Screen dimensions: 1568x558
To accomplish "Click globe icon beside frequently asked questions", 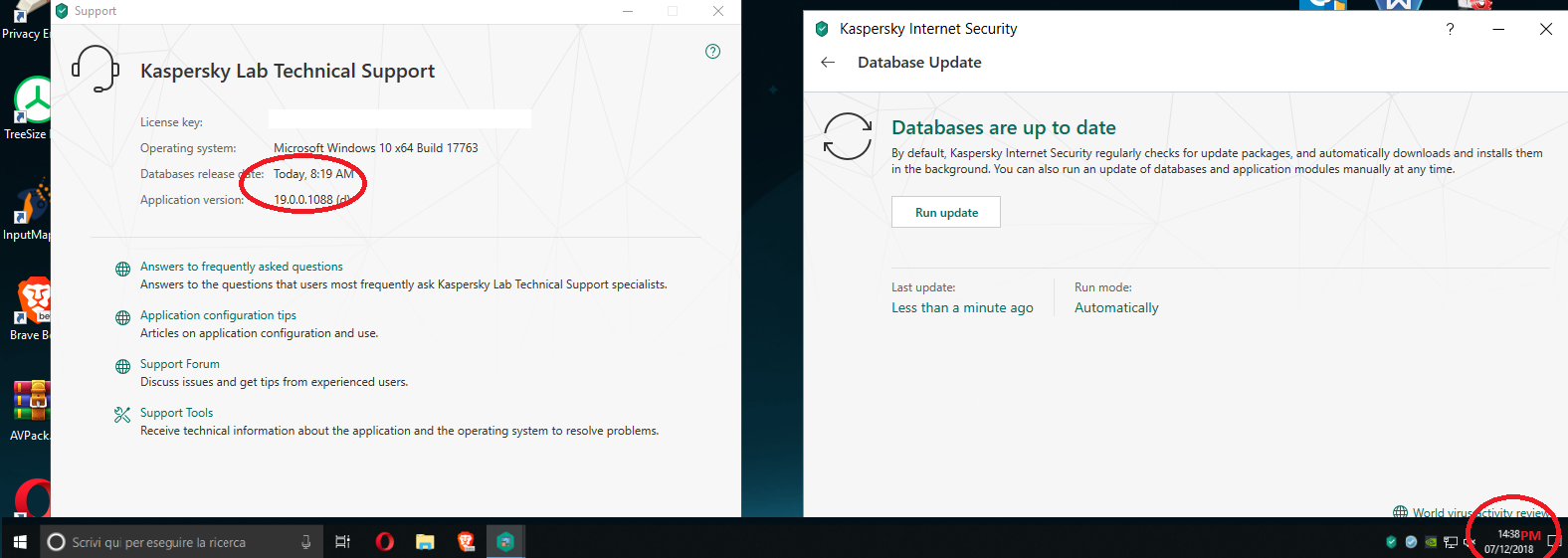I will tap(122, 269).
